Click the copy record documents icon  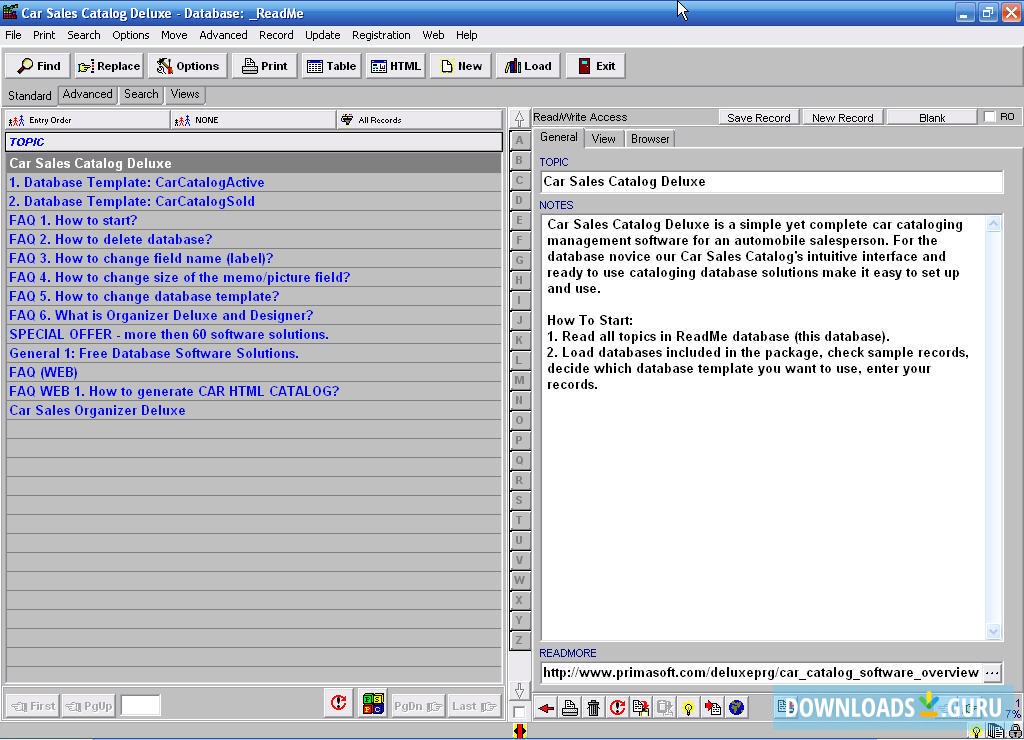click(x=641, y=708)
